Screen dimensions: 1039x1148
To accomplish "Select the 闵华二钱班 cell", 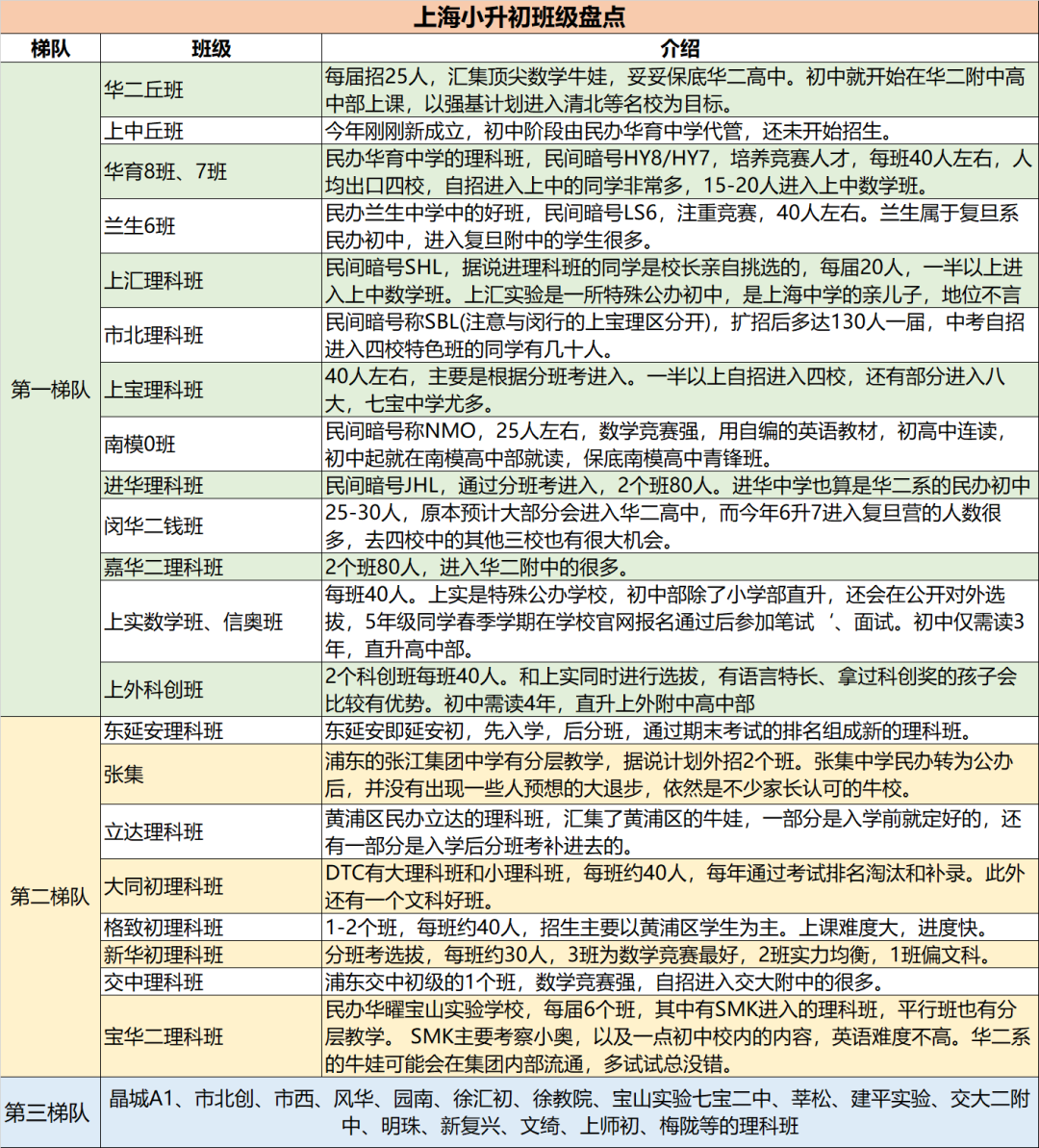I will pyautogui.click(x=211, y=525).
